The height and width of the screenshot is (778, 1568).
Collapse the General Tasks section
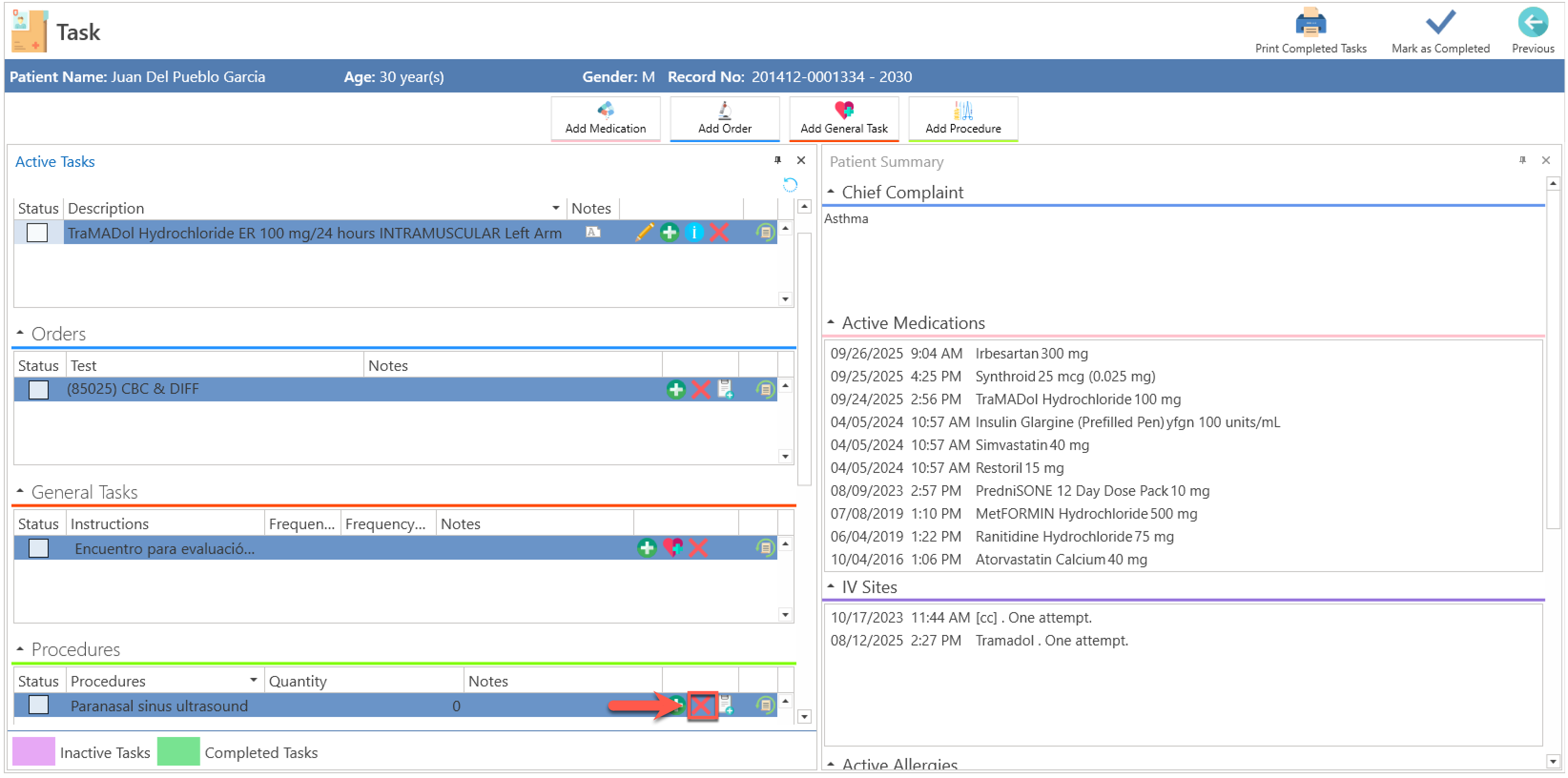tap(20, 491)
